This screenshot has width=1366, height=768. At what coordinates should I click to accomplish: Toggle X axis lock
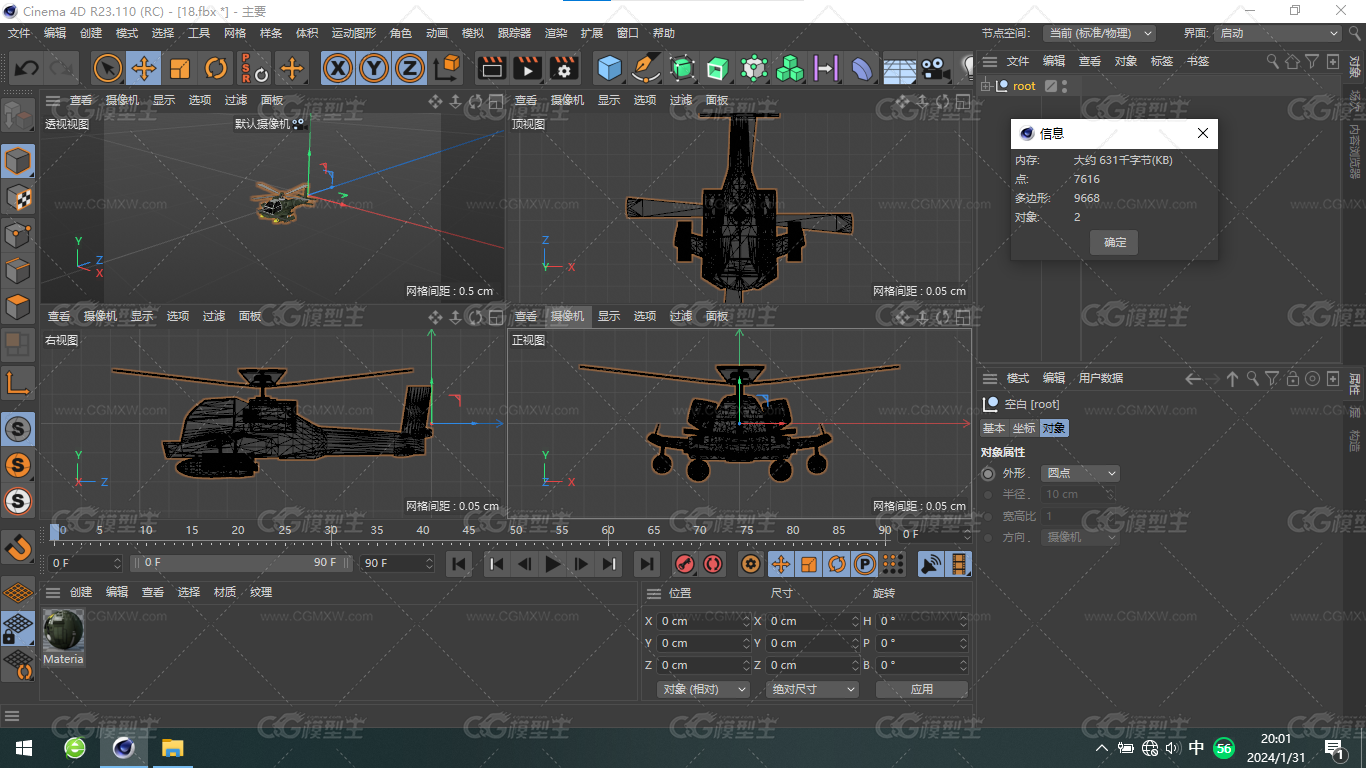[x=339, y=68]
